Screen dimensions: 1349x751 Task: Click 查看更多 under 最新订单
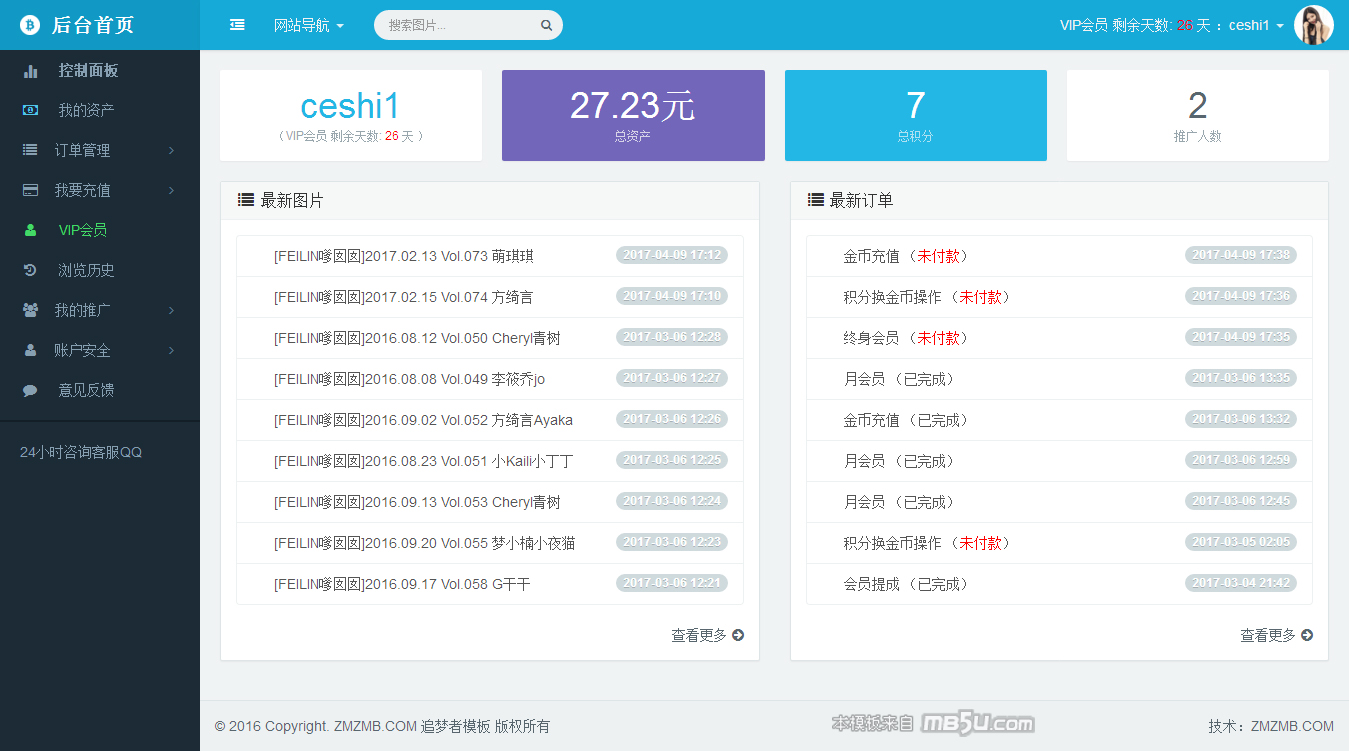(1276, 635)
